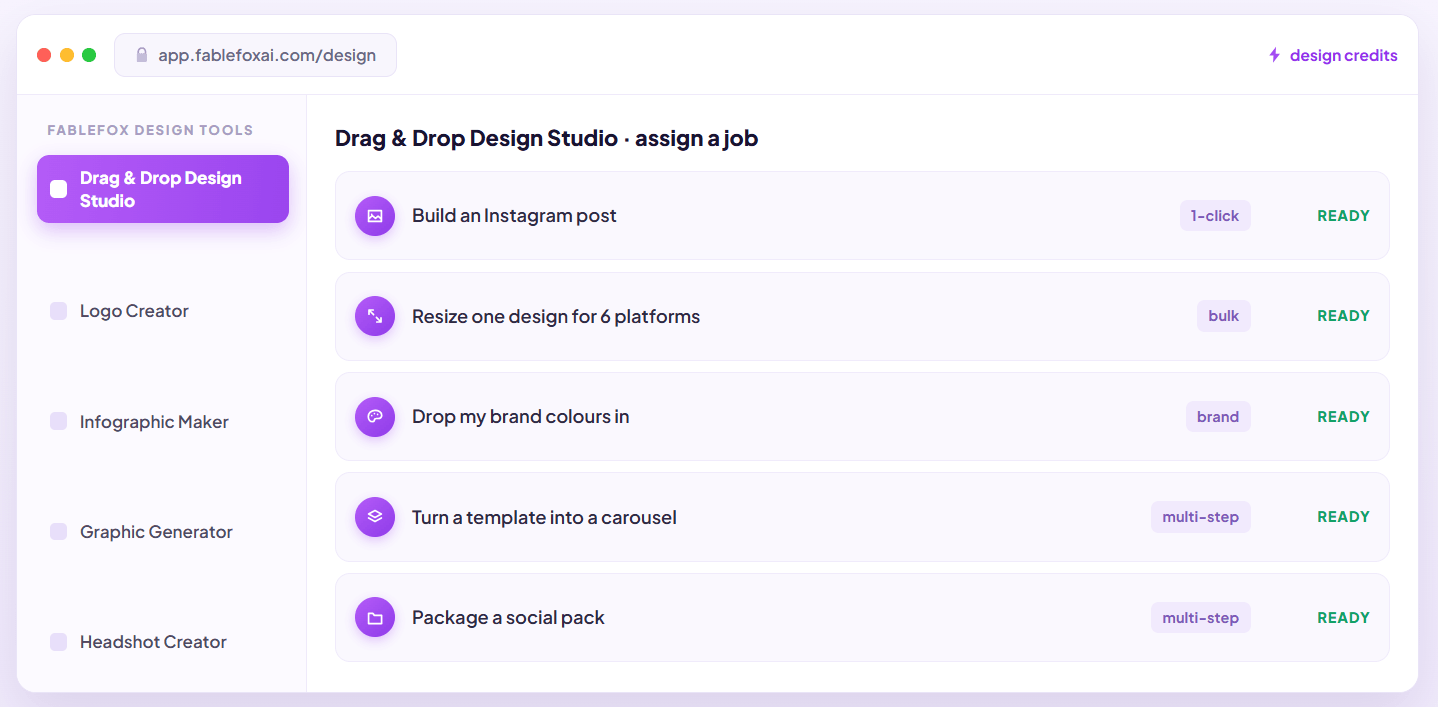
Task: Click READY status on carousel row
Action: [1343, 517]
